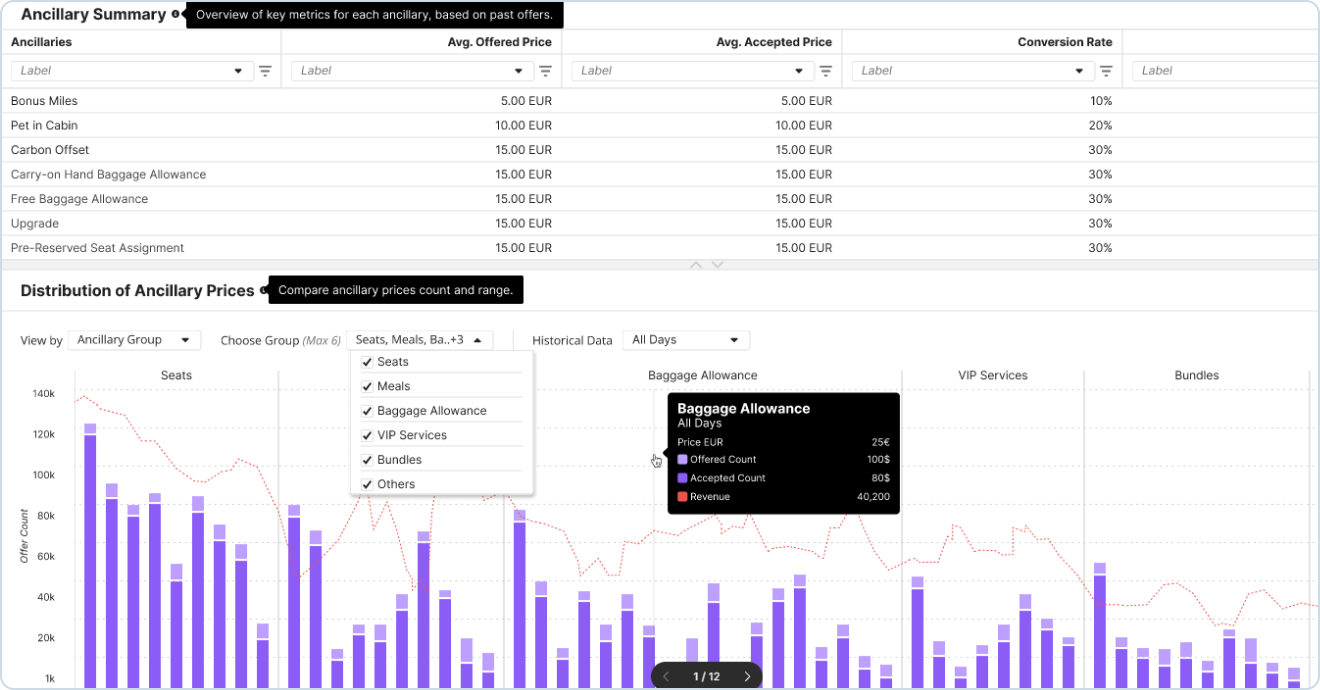Click the Revenue red legend swatch
Image resolution: width=1320 pixels, height=690 pixels.
tap(682, 497)
